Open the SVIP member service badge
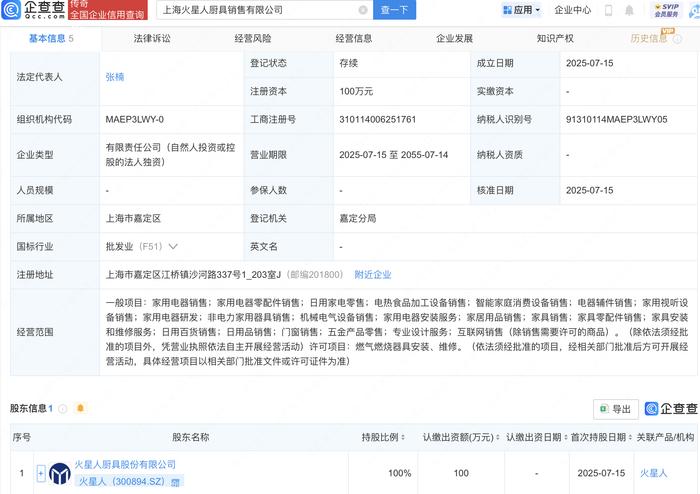Image resolution: width=700 pixels, height=494 pixels. click(x=667, y=10)
